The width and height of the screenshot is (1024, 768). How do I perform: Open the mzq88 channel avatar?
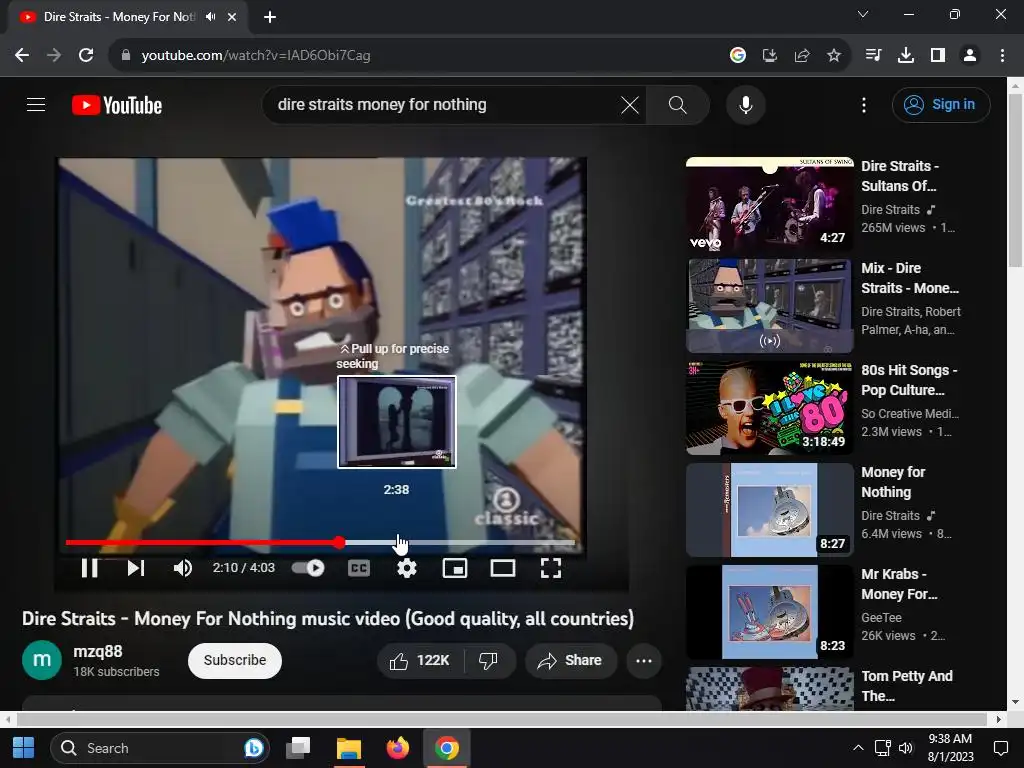tap(42, 660)
